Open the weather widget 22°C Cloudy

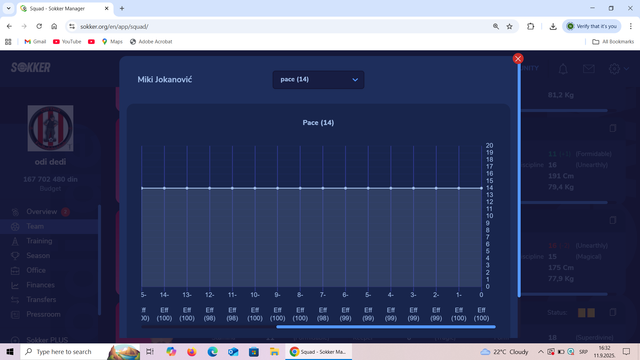click(x=504, y=351)
